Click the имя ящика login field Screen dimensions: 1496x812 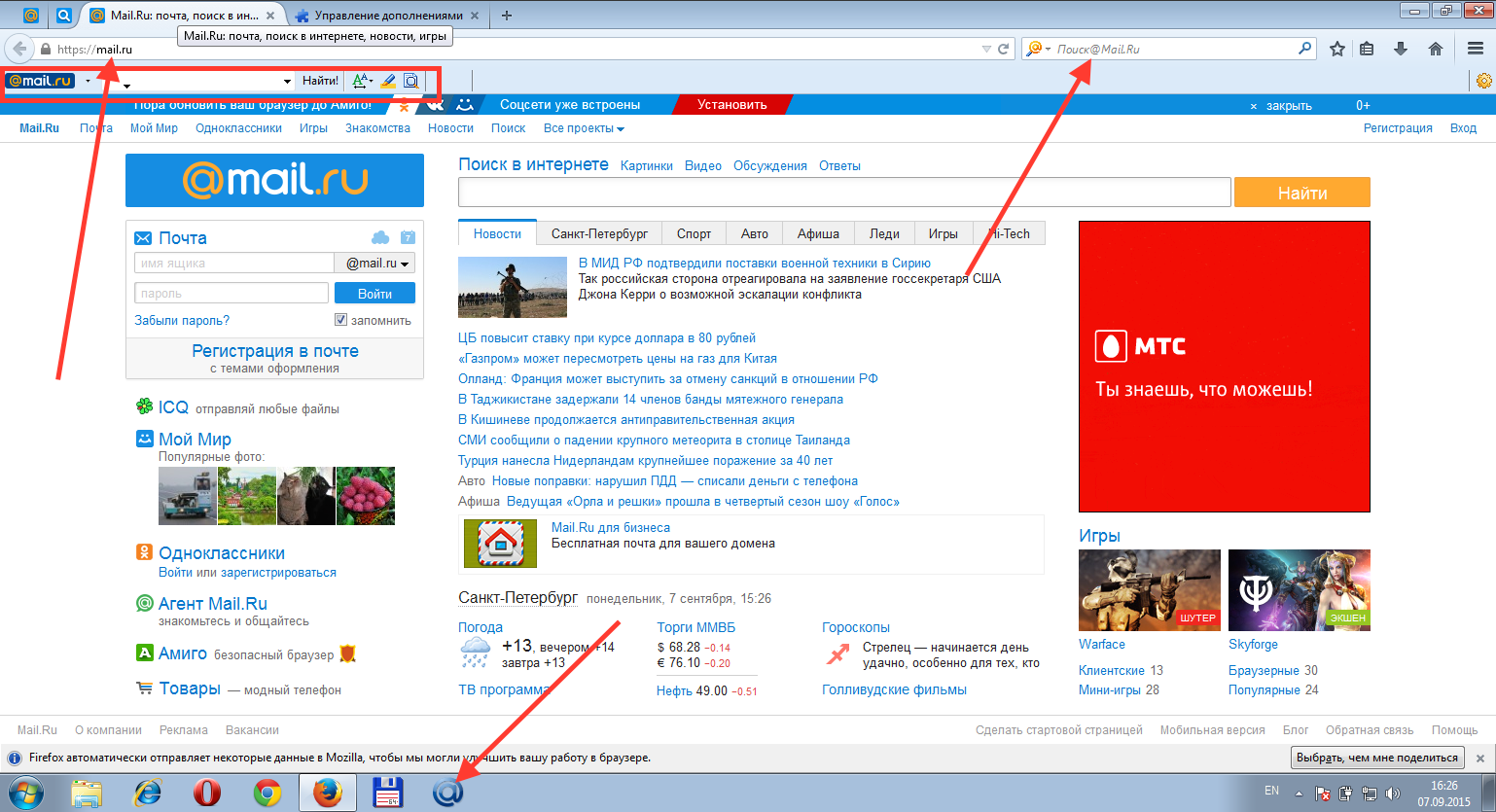(234, 263)
